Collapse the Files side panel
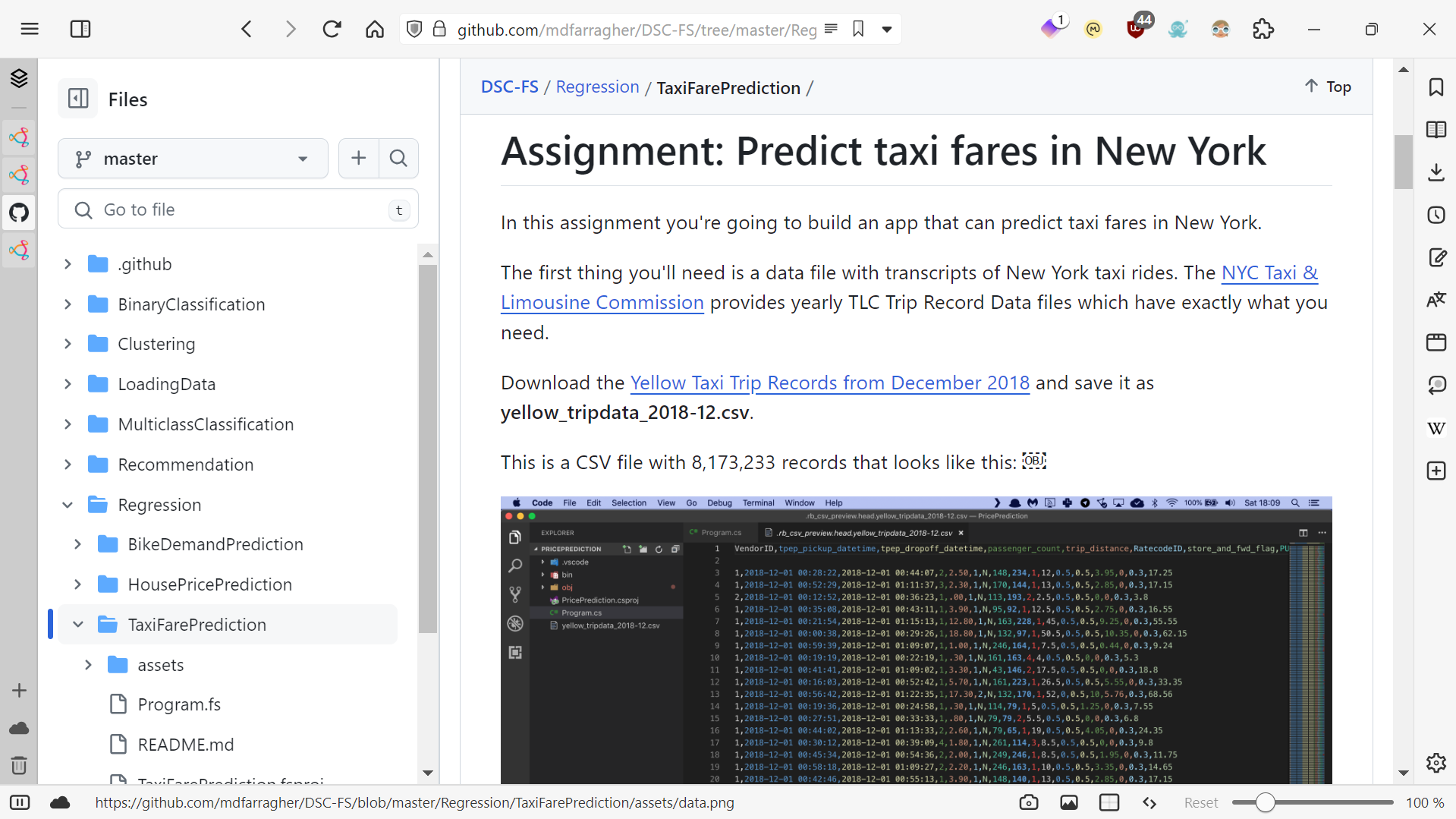Image resolution: width=1456 pixels, height=819 pixels. [x=78, y=99]
